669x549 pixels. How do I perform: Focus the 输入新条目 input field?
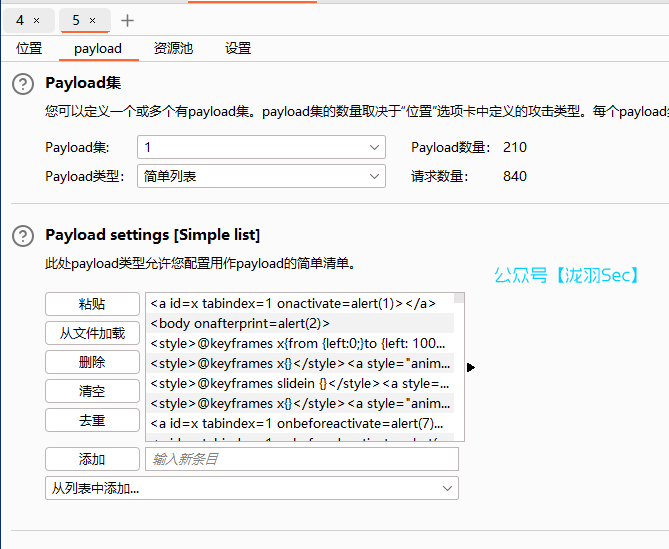tap(301, 459)
